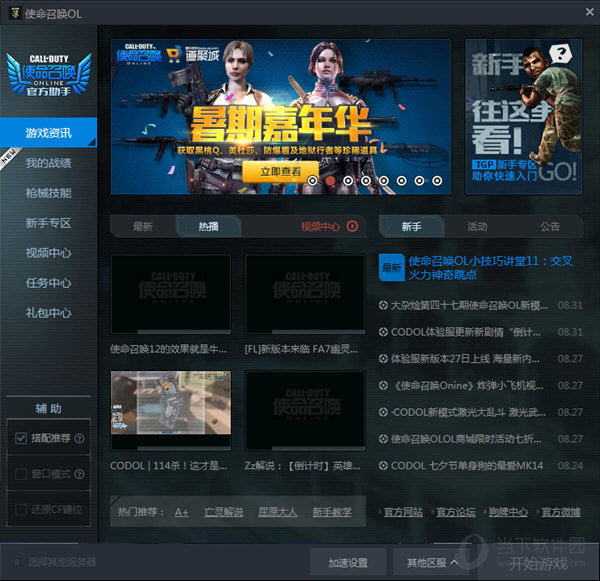Screen dimensions: 600x581
Task: Click the Call of Duty Online assistant logo
Action: coord(49,74)
